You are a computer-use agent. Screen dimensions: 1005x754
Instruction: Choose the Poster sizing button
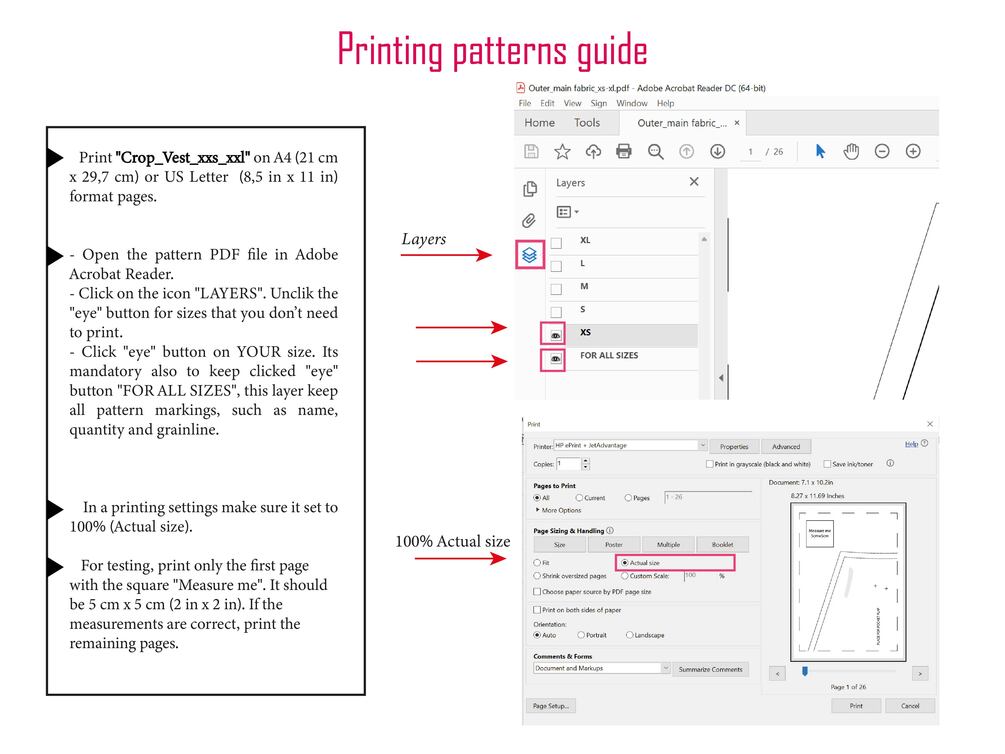[x=614, y=544]
